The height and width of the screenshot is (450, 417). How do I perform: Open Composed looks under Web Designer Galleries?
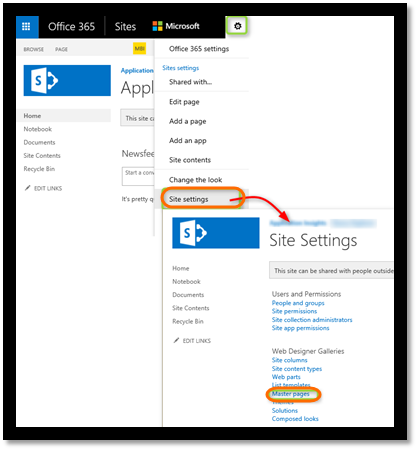pyautogui.click(x=295, y=419)
